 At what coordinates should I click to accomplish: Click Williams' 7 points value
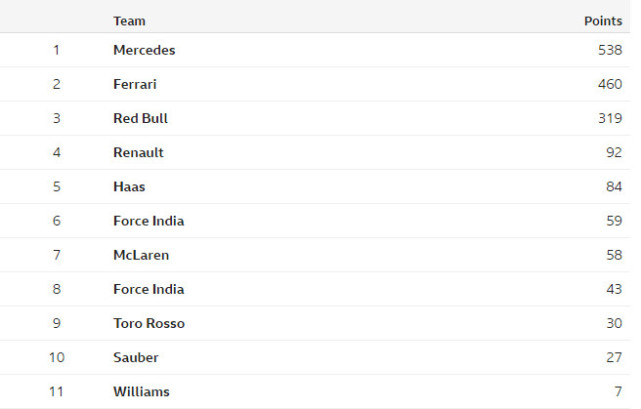click(618, 391)
